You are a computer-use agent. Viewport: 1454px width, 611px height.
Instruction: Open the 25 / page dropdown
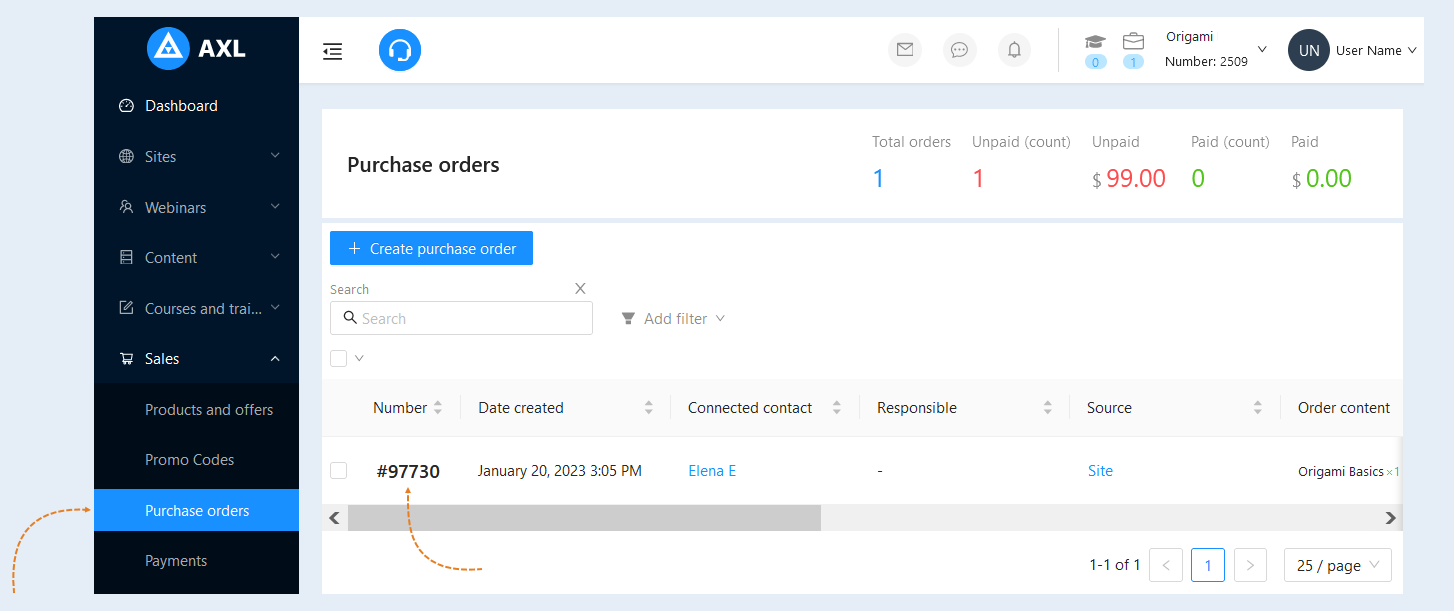(x=1337, y=565)
